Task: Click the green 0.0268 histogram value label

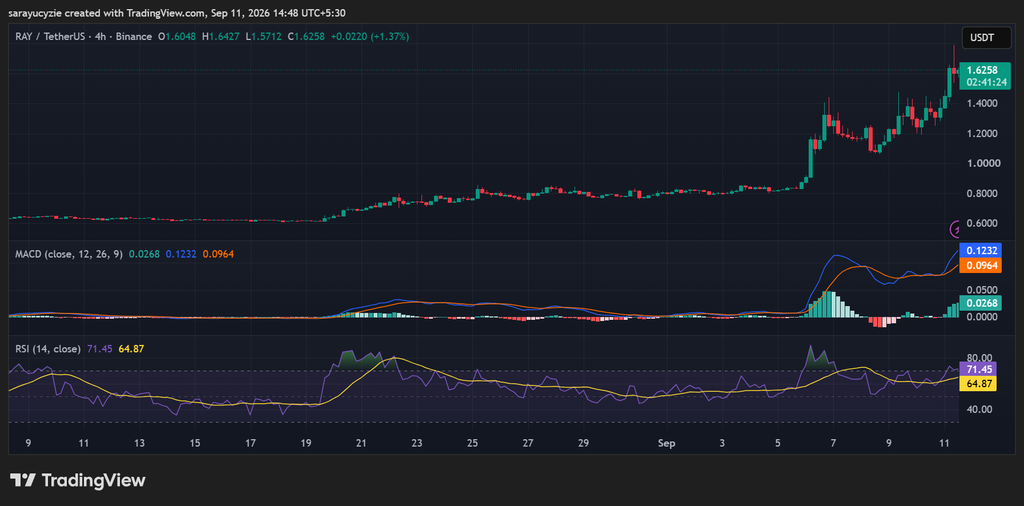Action: click(980, 303)
